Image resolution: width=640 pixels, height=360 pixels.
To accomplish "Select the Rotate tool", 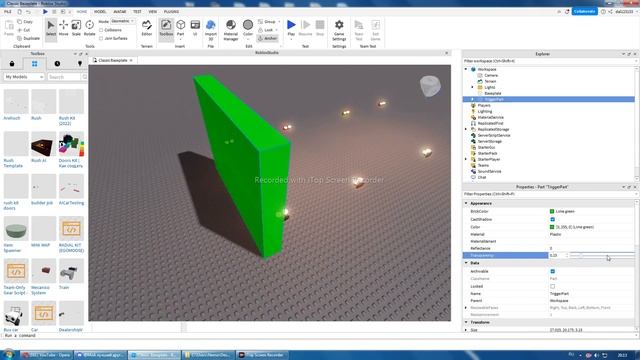I will [x=89, y=28].
